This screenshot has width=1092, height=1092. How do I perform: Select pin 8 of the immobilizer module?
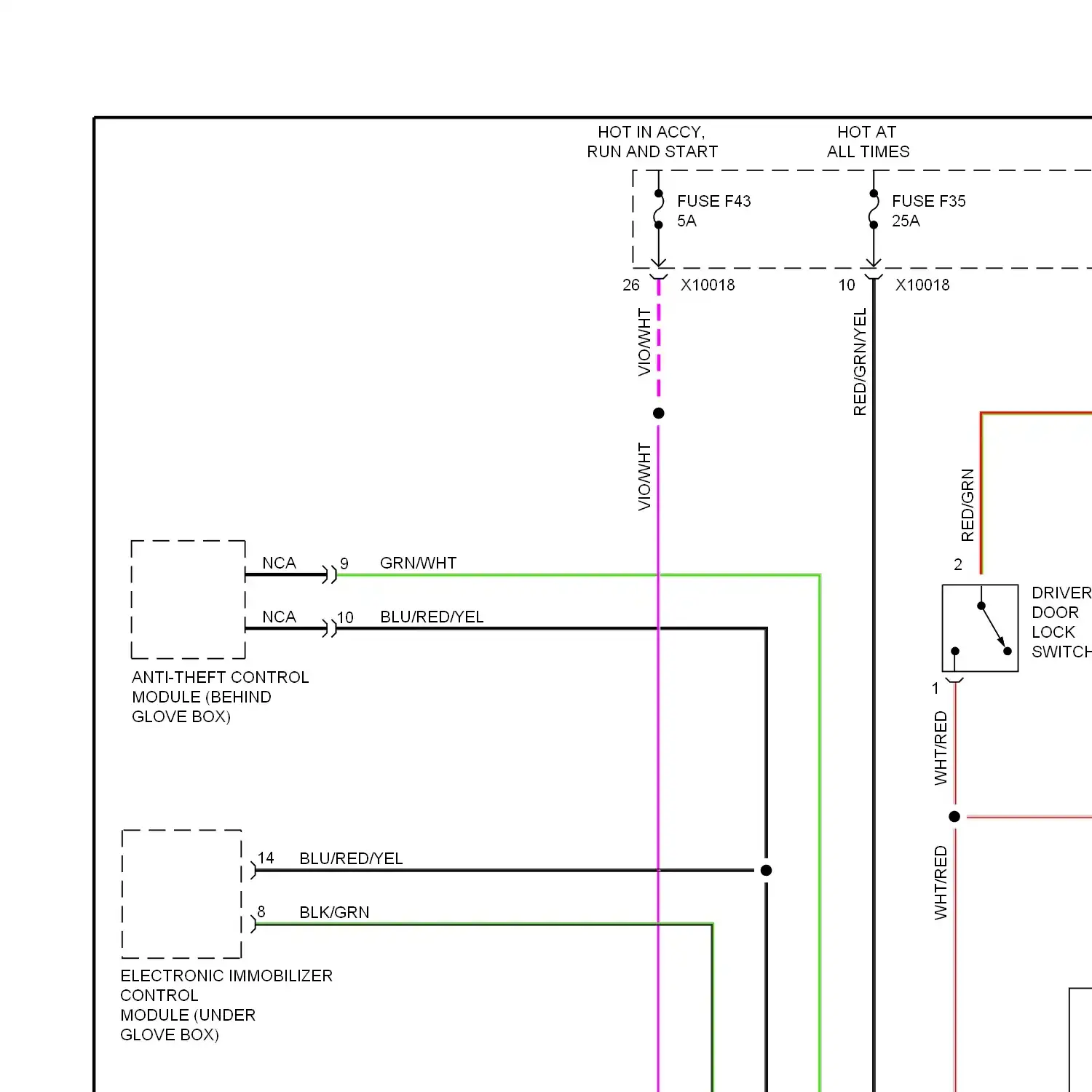[261, 912]
